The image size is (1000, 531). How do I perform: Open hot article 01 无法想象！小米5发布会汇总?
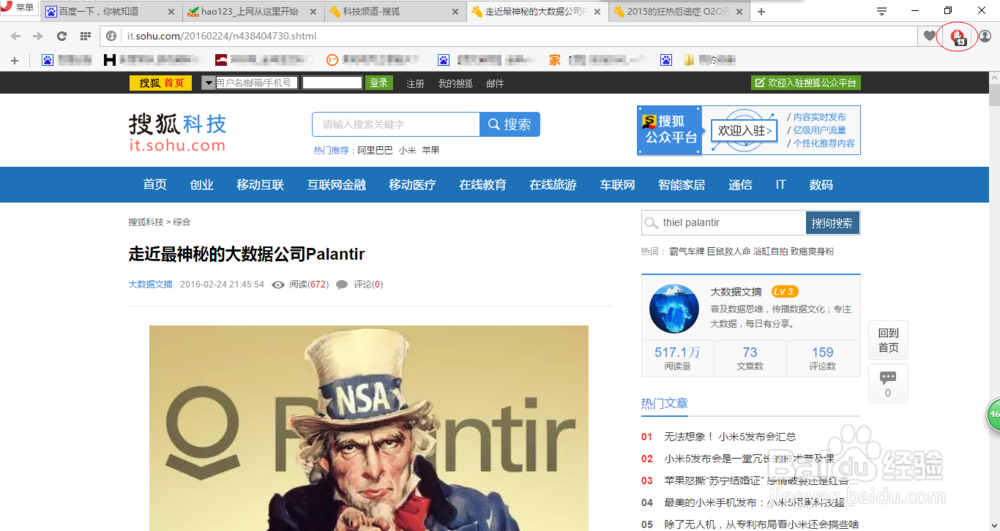click(x=730, y=437)
